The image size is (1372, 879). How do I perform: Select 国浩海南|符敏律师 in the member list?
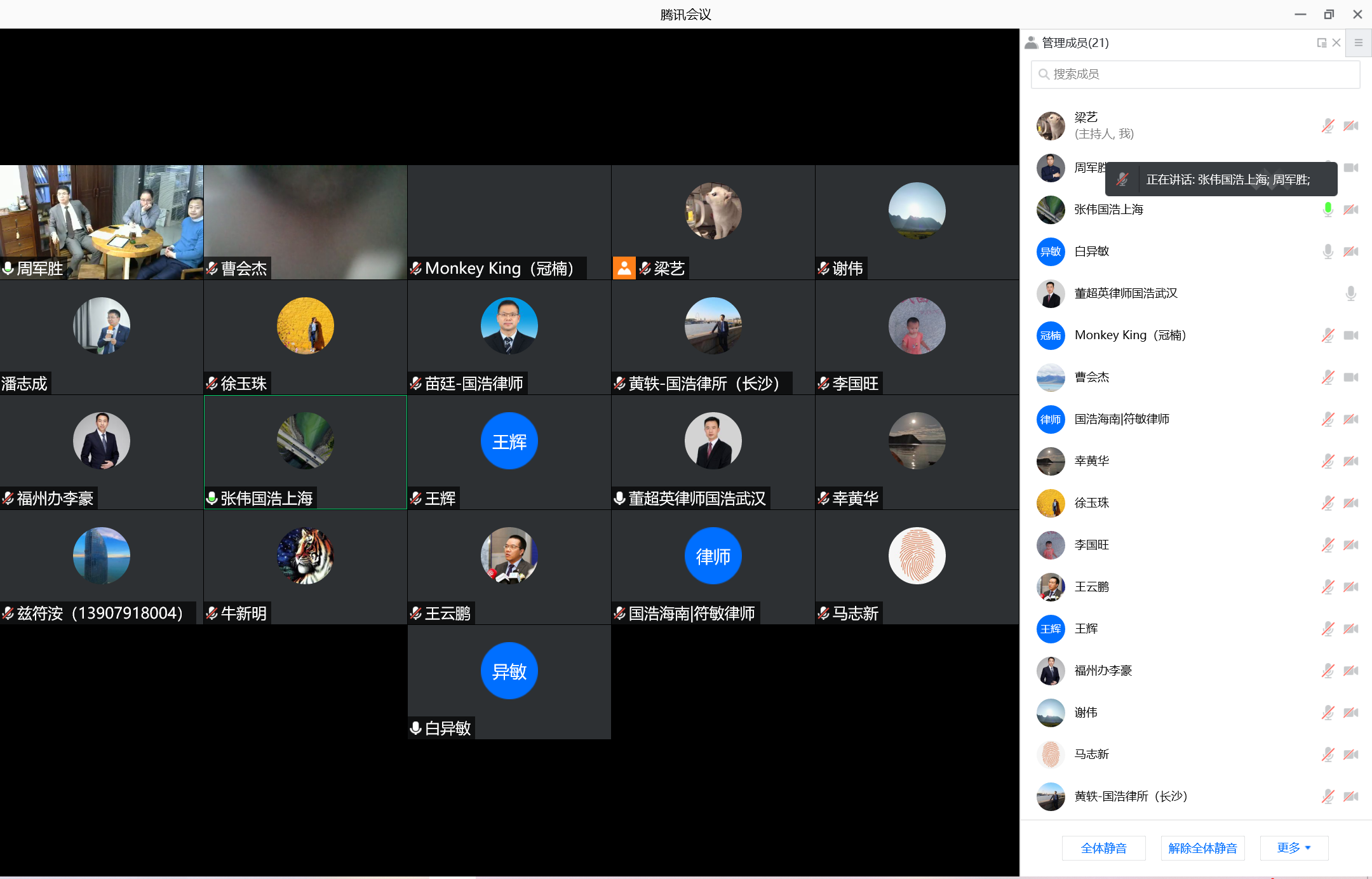tap(1121, 419)
